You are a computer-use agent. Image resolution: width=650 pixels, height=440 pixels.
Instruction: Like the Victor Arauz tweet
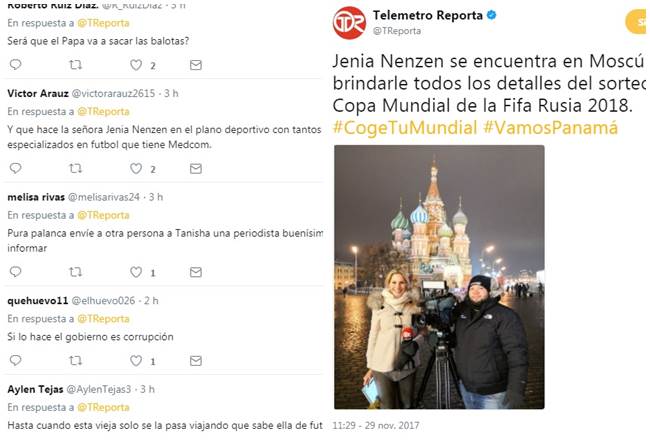pos(136,168)
